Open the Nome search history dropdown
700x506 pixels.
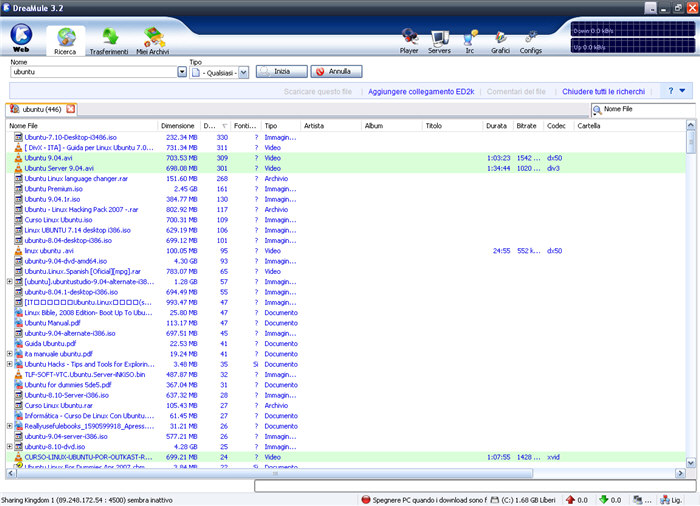point(182,72)
